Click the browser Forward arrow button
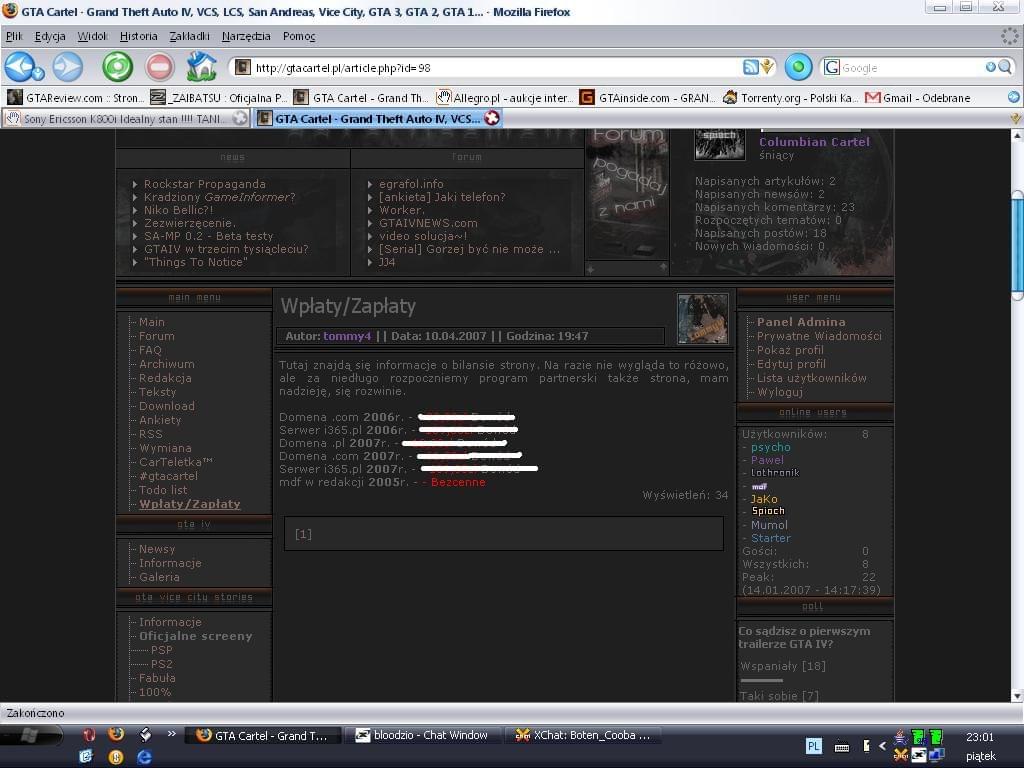 [67, 67]
